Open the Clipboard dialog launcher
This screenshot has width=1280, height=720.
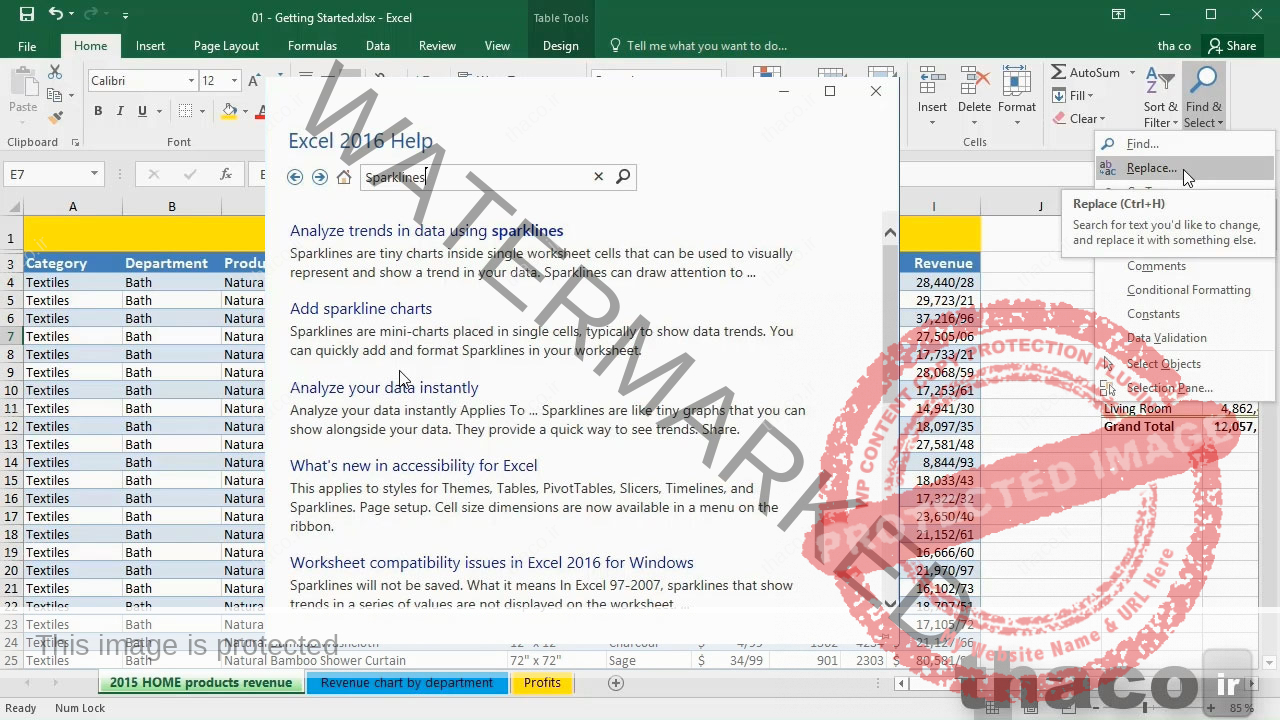75,143
